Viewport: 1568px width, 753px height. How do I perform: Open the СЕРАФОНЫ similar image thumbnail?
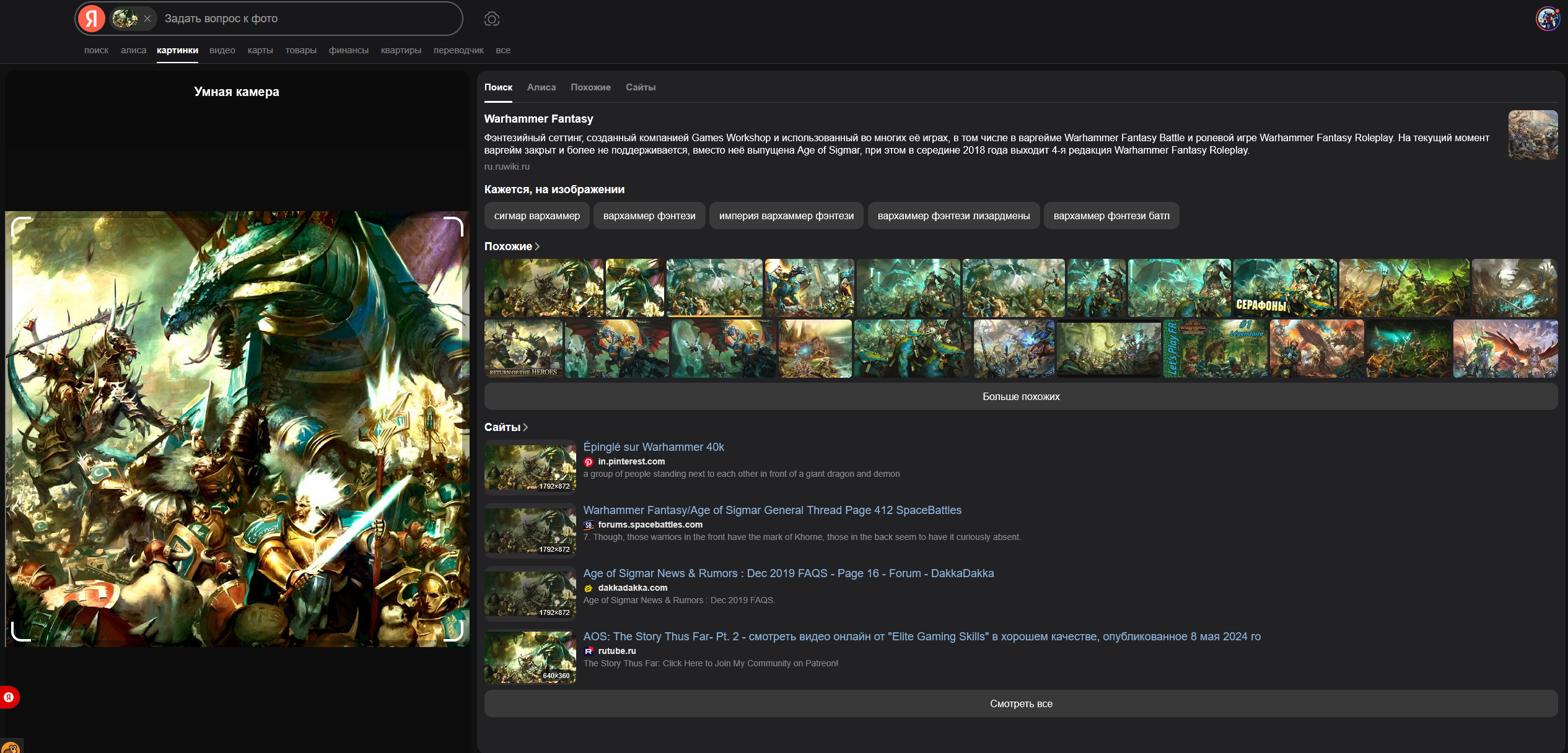point(1284,288)
